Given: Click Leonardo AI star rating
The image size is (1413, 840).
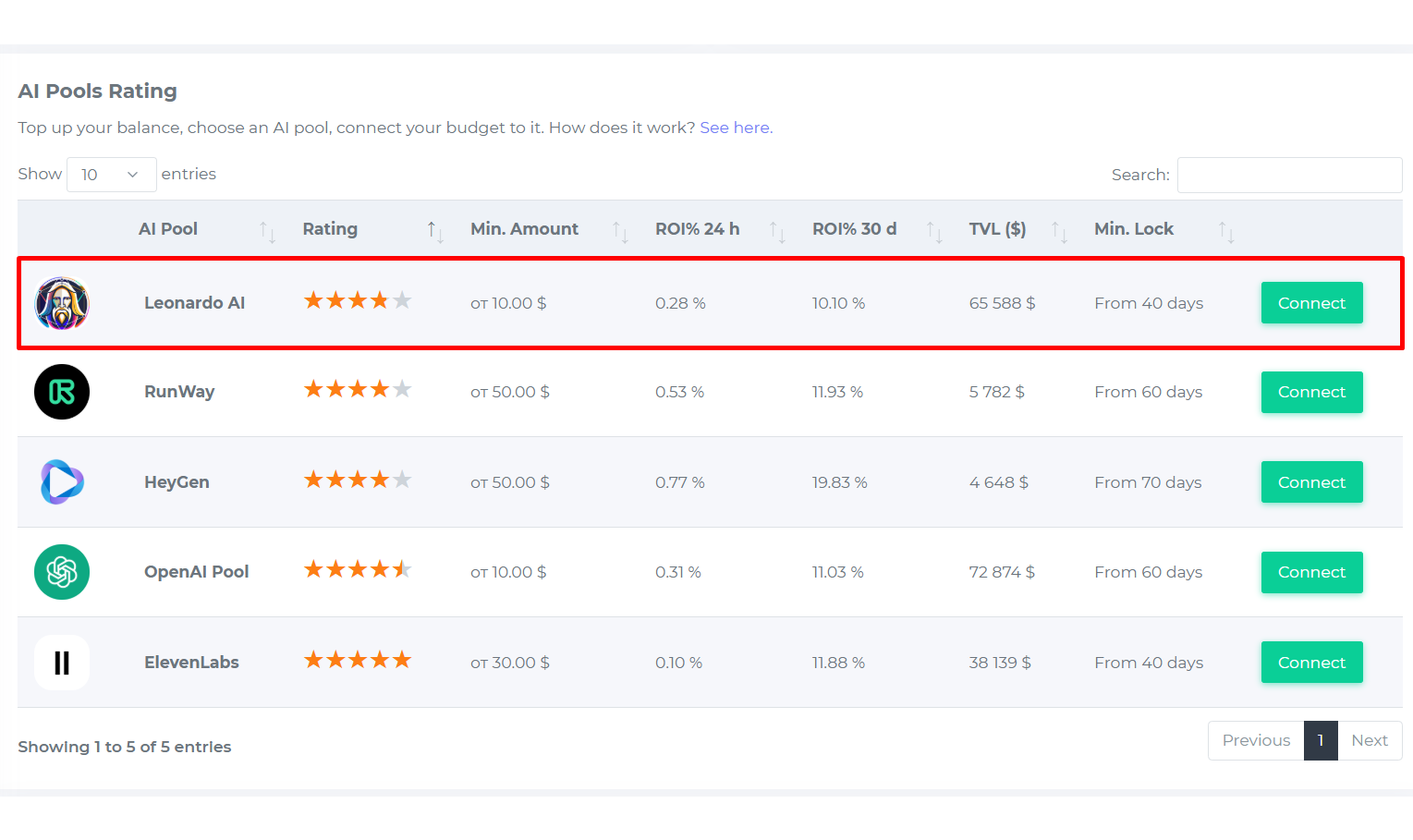Looking at the screenshot, I should click(x=358, y=300).
